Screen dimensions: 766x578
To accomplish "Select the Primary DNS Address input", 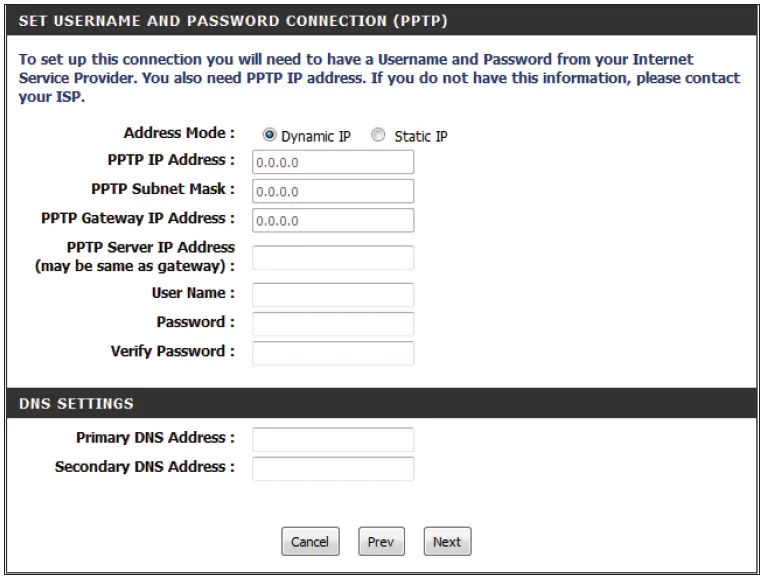I will (333, 439).
